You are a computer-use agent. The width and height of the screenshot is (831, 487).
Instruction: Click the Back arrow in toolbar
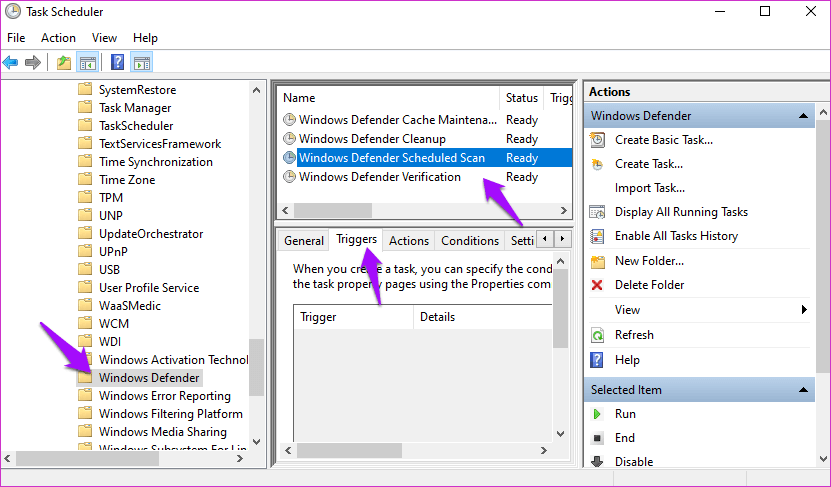click(x=11, y=63)
